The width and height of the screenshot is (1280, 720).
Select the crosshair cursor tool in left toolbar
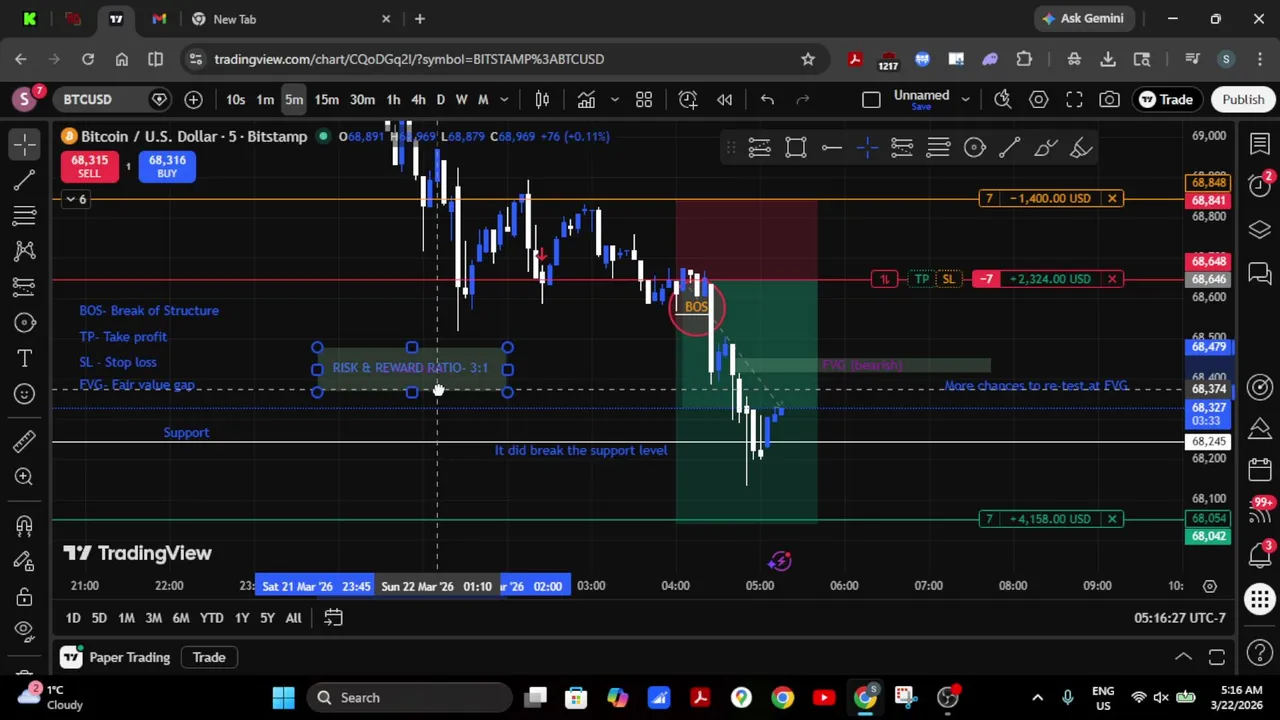click(x=25, y=145)
